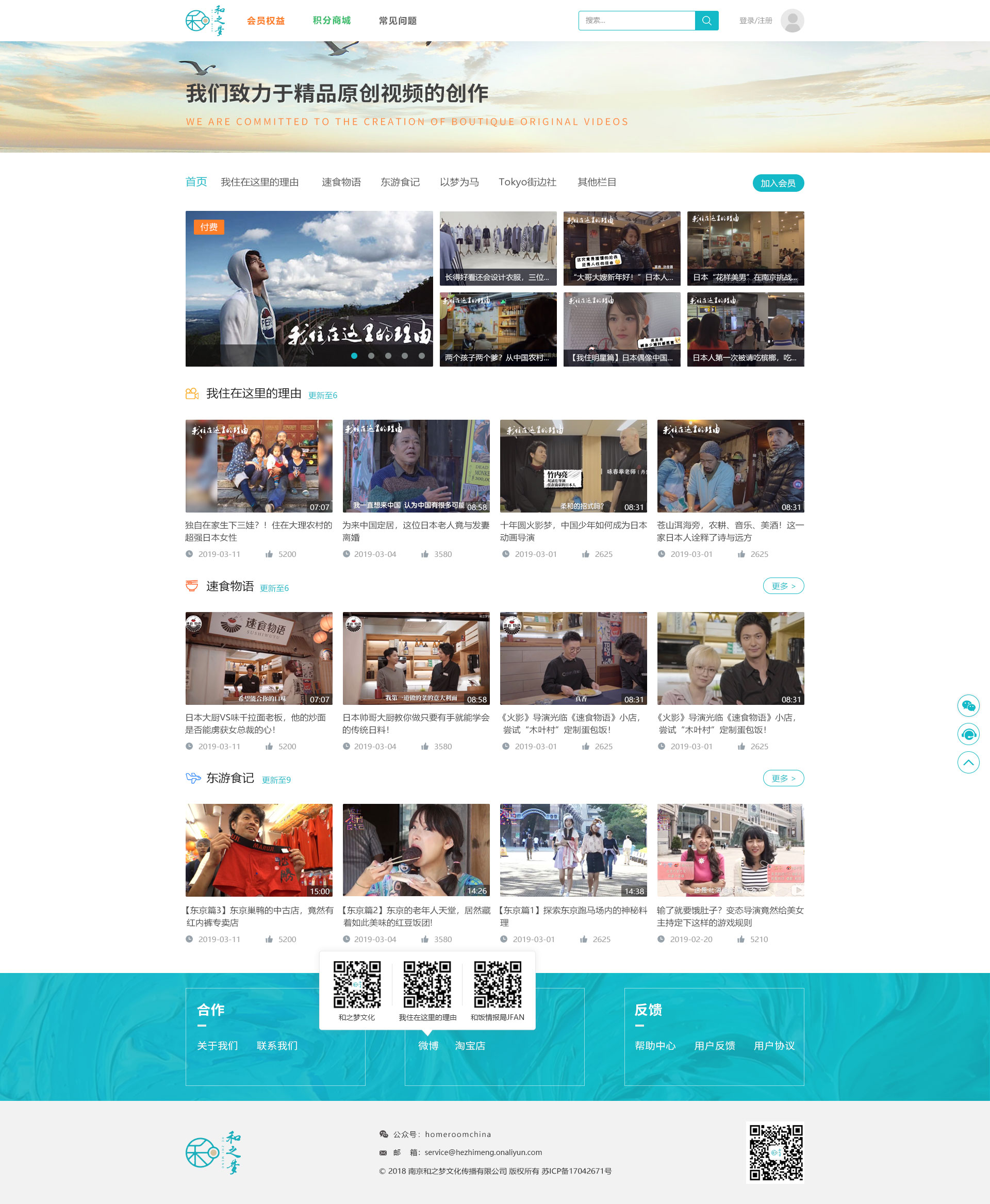This screenshot has width=990, height=1204.
Task: Open thumbnail 日本人第一次被请吃槟榔
Action: (746, 329)
